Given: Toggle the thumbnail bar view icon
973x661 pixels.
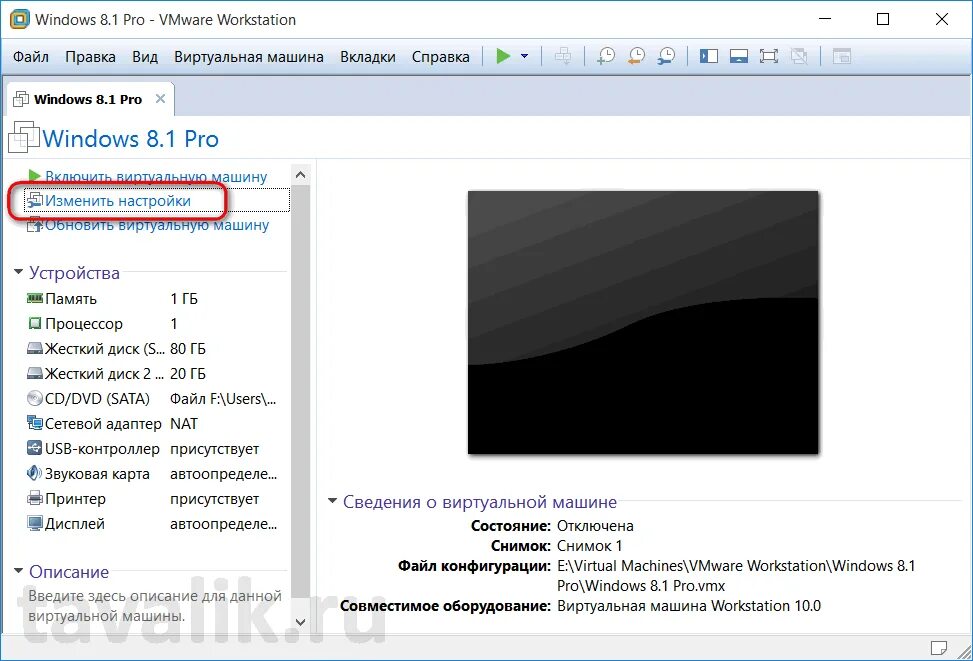Looking at the screenshot, I should tap(738, 56).
